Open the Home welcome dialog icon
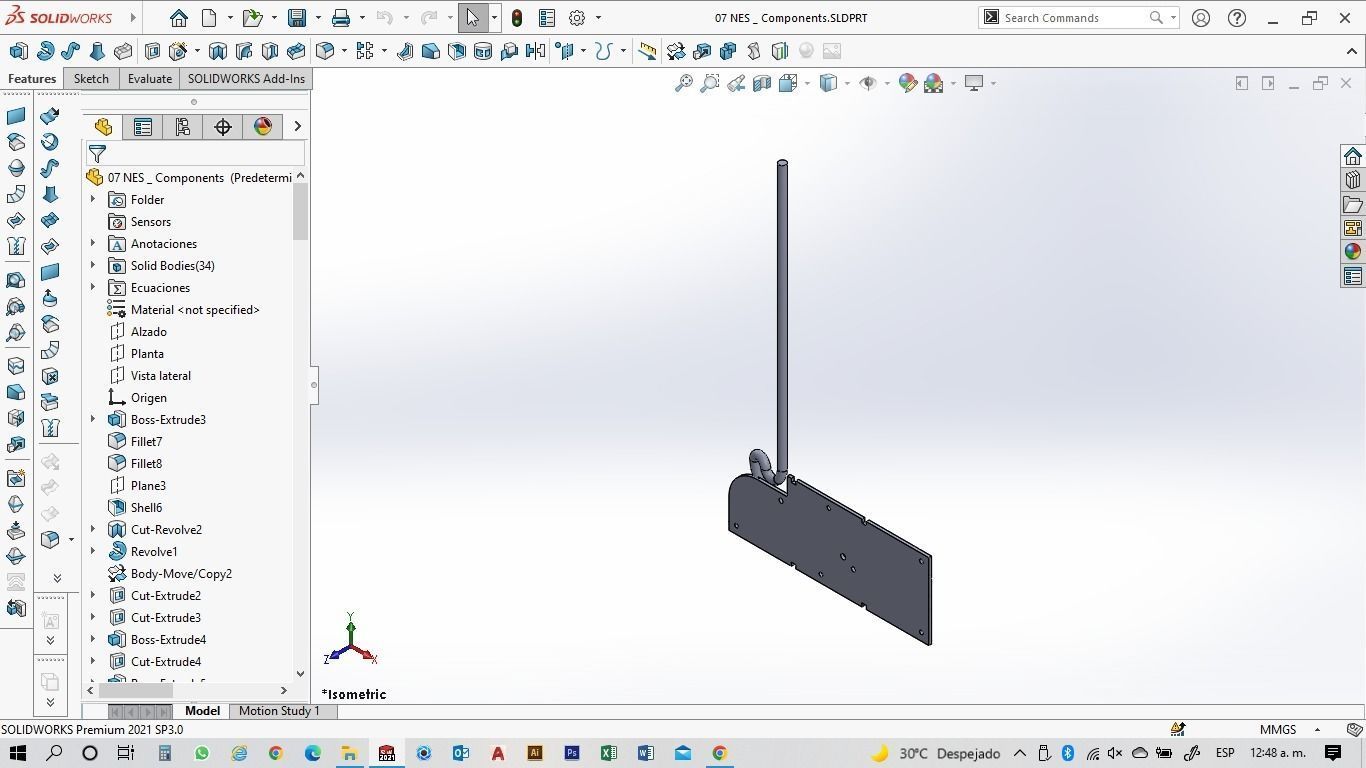Viewport: 1366px width, 768px height. (x=178, y=18)
